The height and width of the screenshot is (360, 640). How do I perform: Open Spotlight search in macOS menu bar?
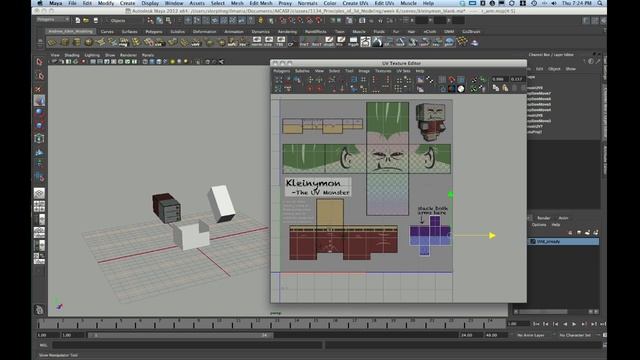click(x=600, y=3)
